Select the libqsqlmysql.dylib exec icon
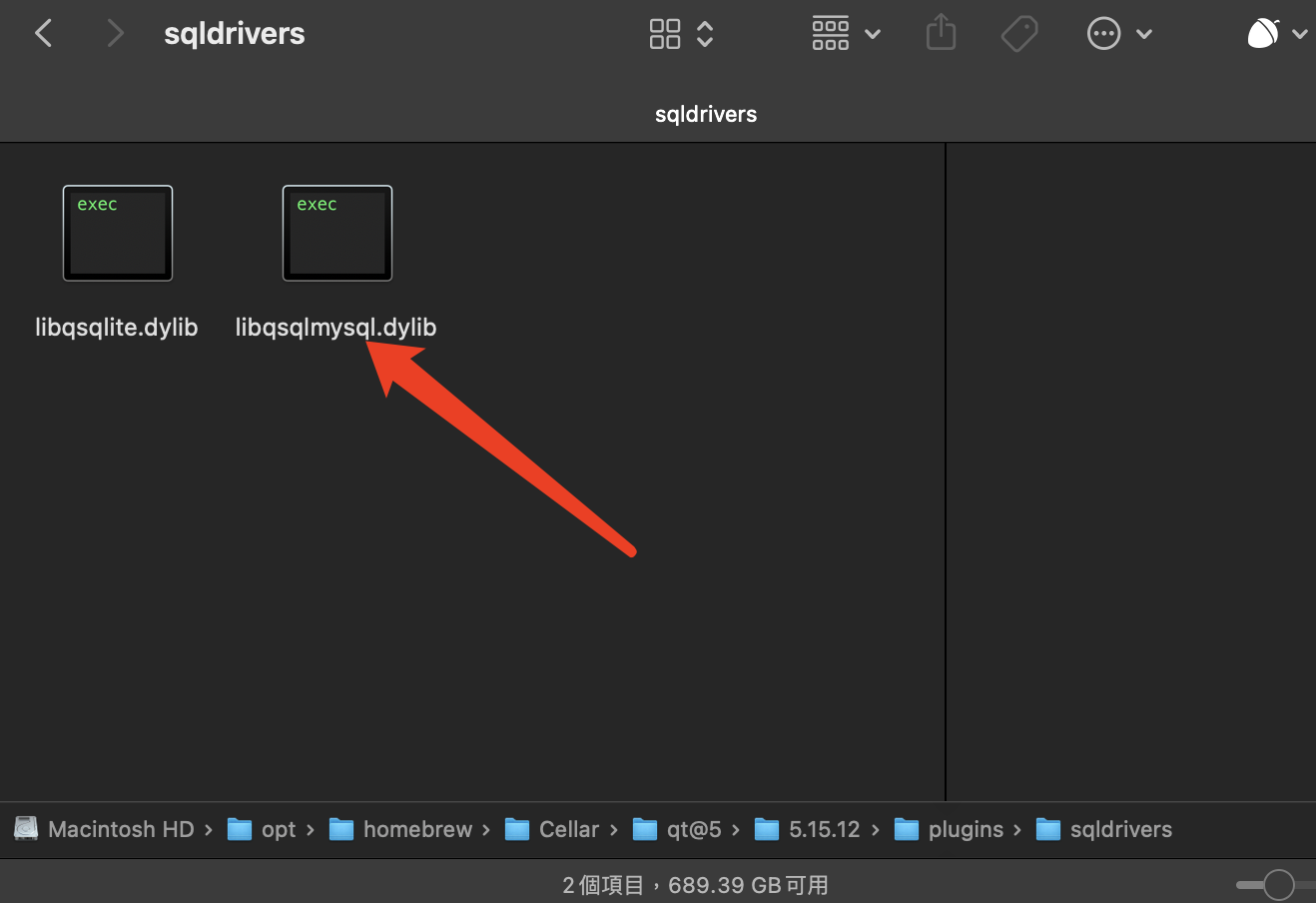Image resolution: width=1316 pixels, height=903 pixels. (x=337, y=233)
